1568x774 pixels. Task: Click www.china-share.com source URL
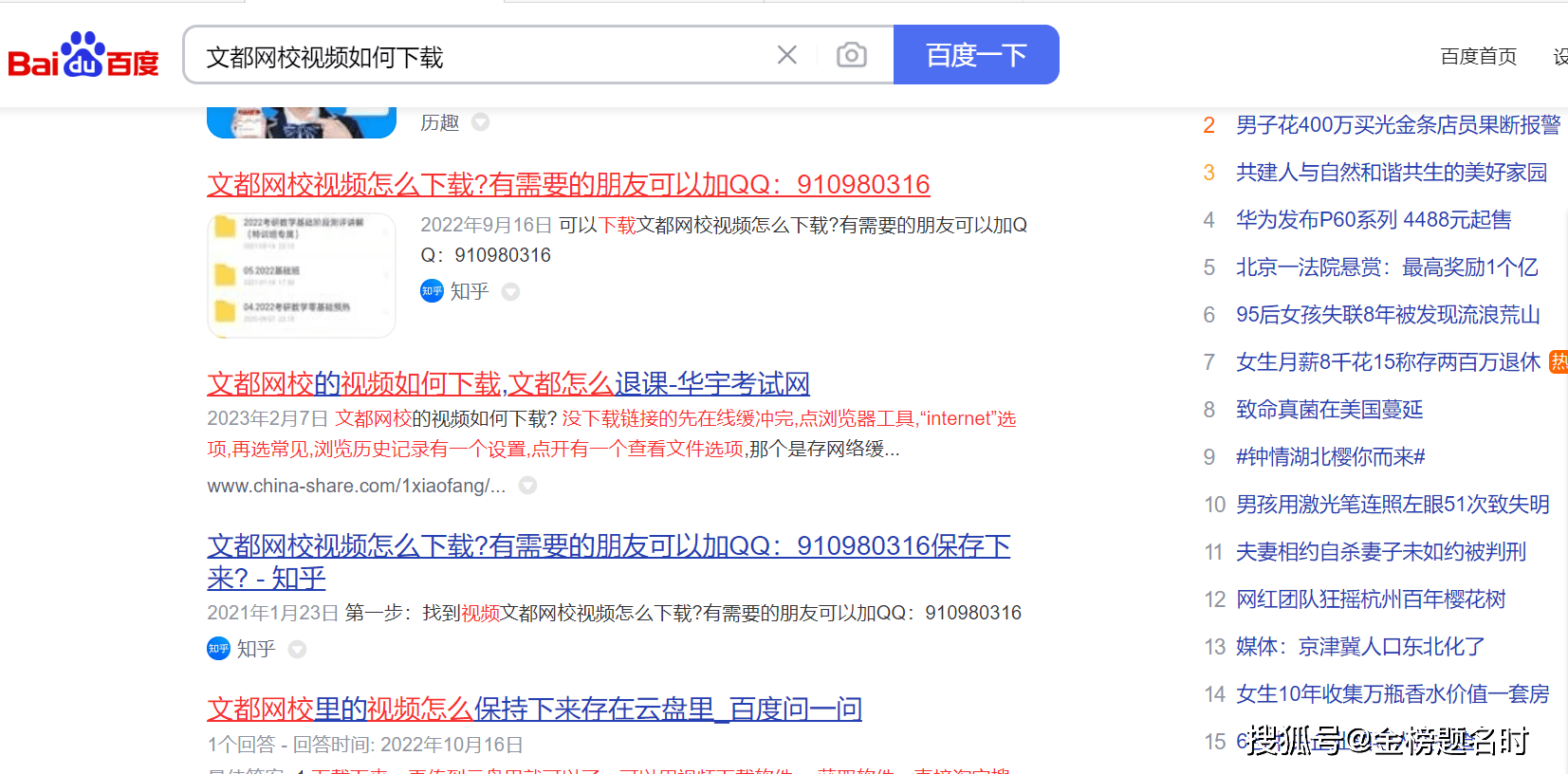click(357, 486)
